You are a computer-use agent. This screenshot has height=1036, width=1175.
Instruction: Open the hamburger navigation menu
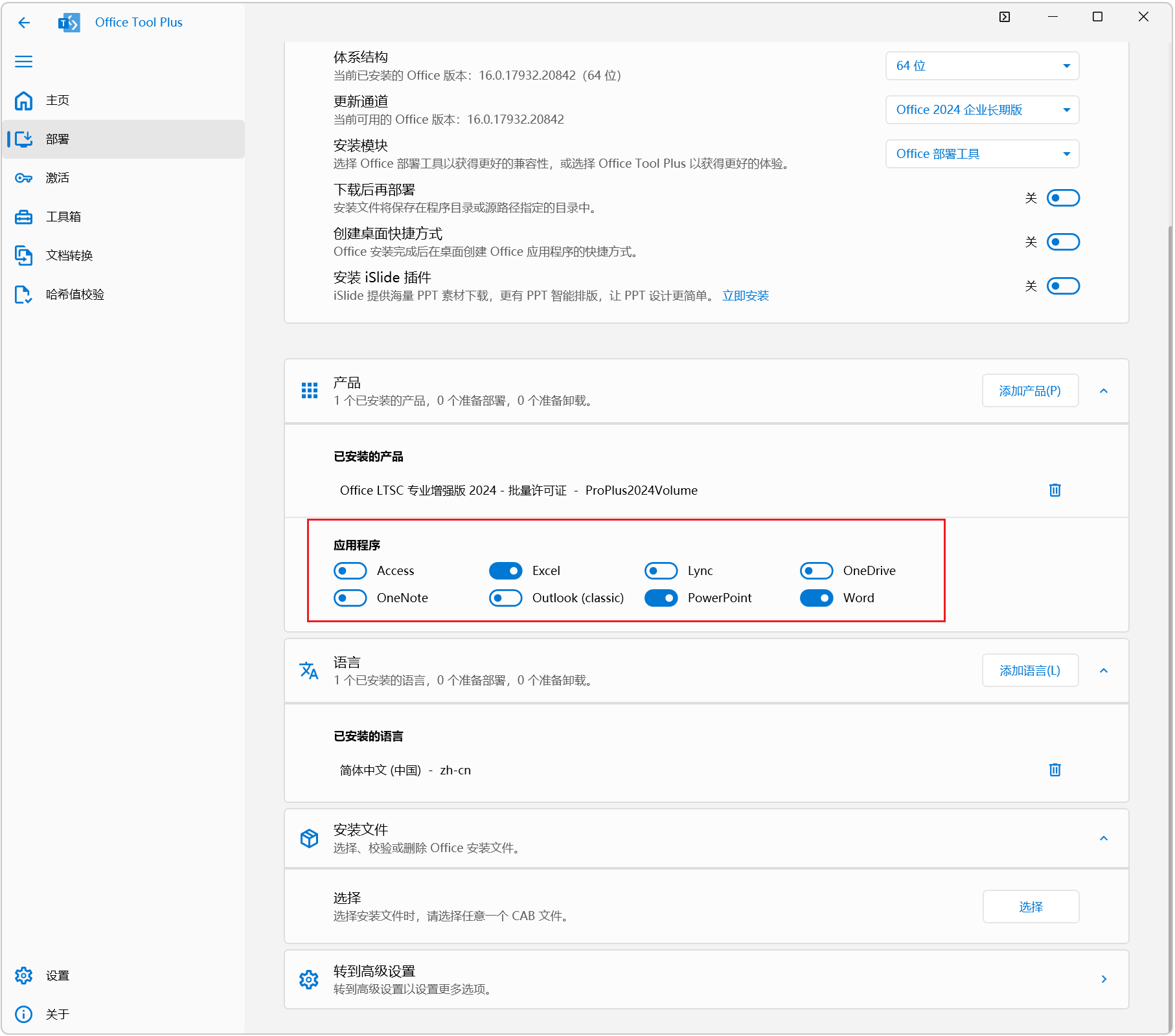point(24,62)
